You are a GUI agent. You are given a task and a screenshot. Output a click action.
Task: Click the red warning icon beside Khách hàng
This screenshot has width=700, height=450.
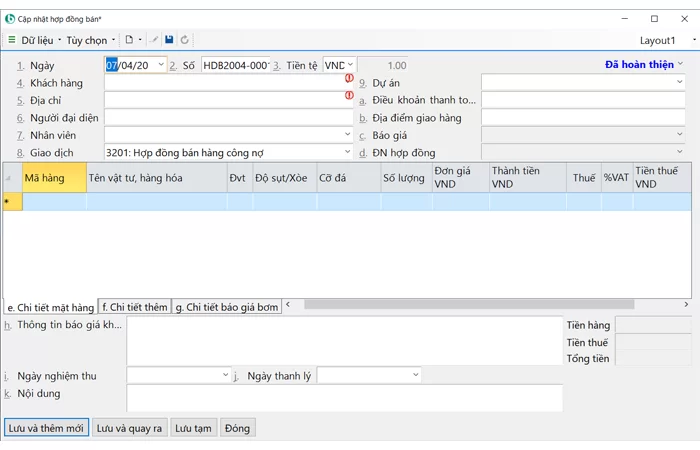(x=350, y=78)
